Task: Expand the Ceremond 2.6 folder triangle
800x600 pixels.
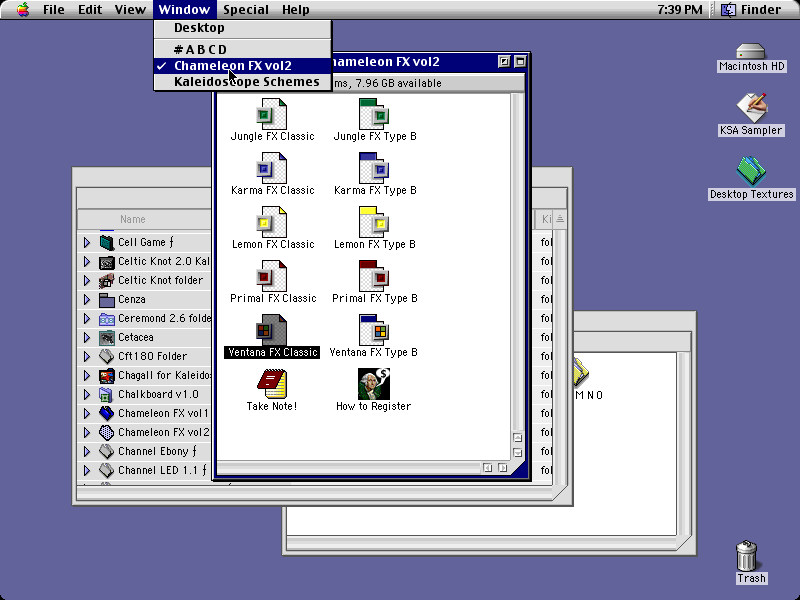Action: [x=87, y=319]
